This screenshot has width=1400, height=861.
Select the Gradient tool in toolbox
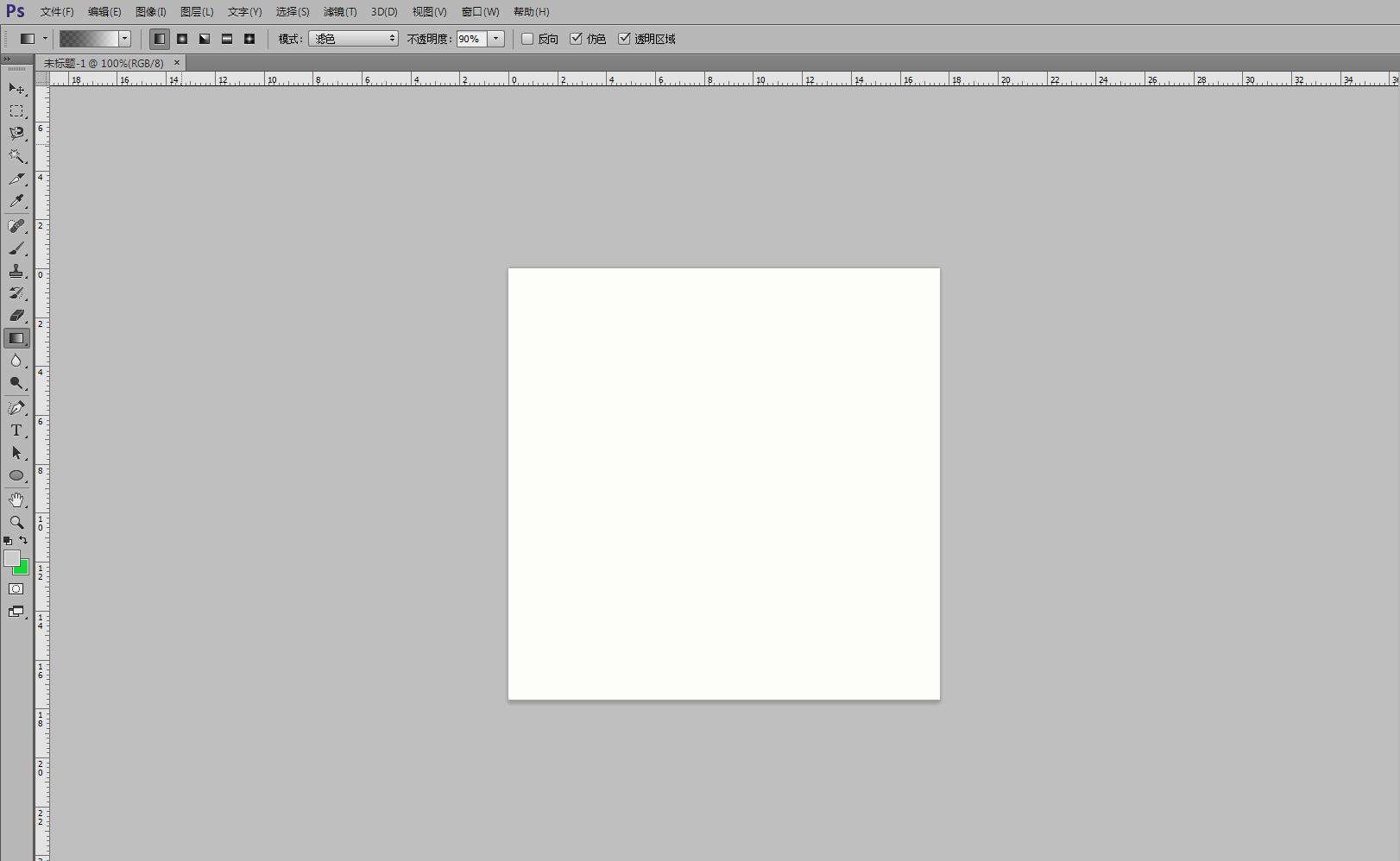(16, 338)
